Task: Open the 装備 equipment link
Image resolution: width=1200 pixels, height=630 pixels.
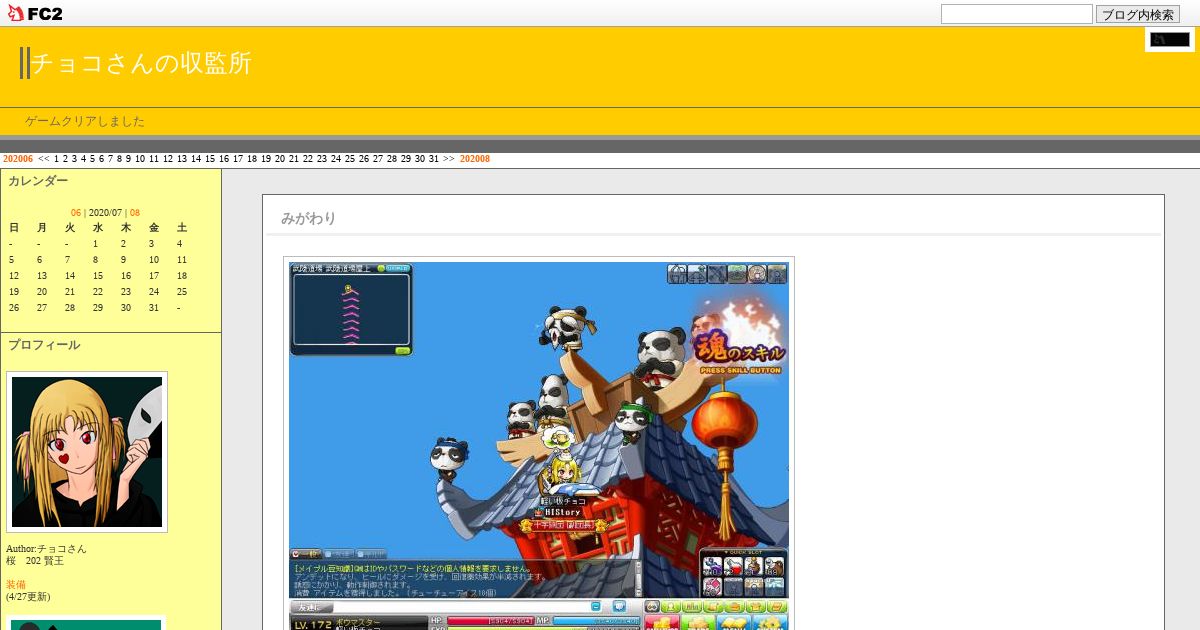Action: [x=16, y=585]
